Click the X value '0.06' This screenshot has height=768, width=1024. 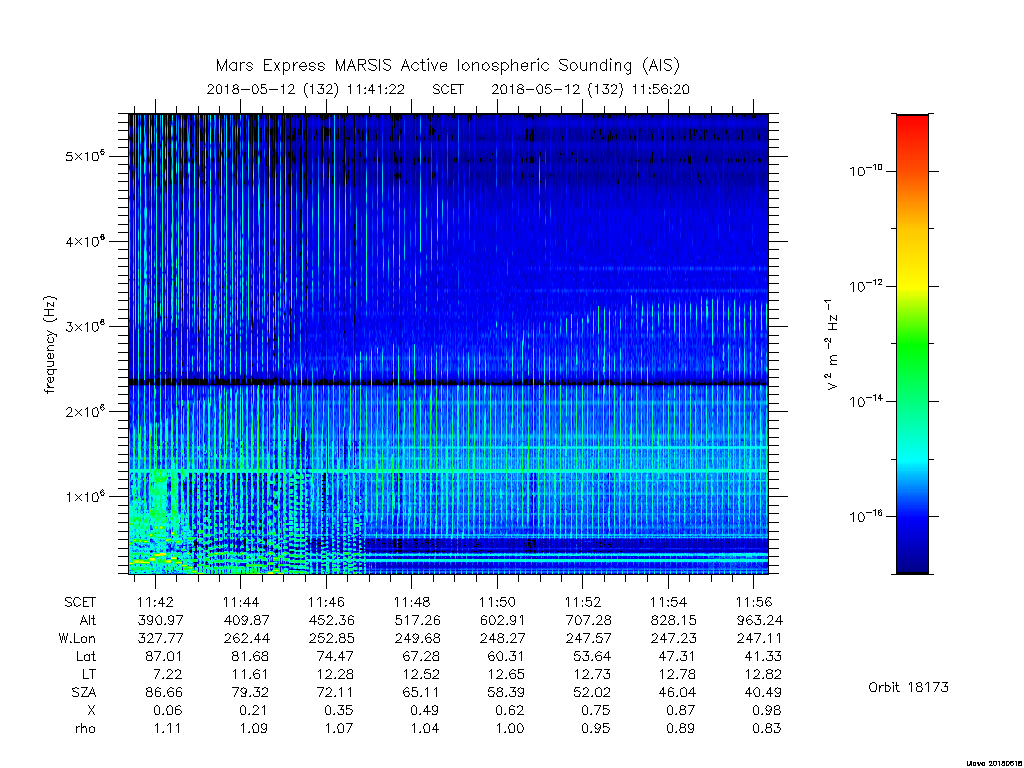click(168, 710)
